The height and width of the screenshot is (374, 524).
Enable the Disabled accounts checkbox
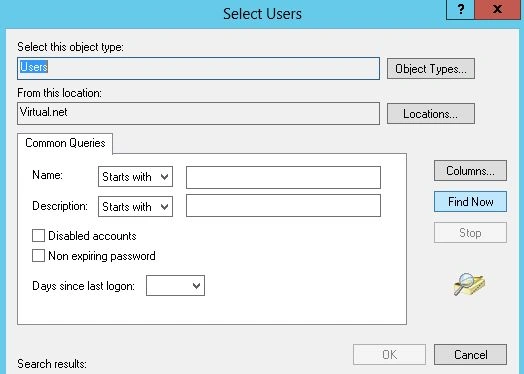click(38, 236)
